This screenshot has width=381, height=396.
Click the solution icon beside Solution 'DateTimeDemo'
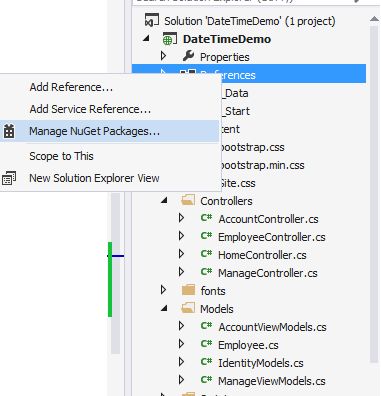152,21
